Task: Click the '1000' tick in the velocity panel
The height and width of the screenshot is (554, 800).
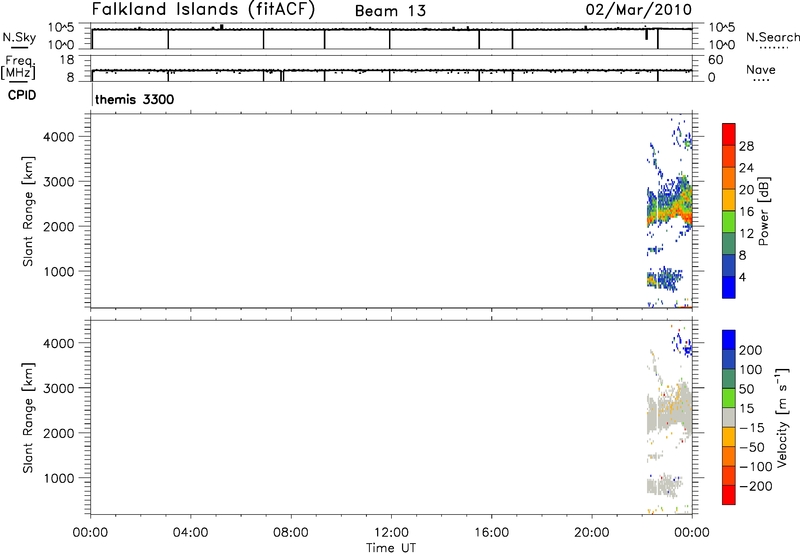Action: (59, 478)
